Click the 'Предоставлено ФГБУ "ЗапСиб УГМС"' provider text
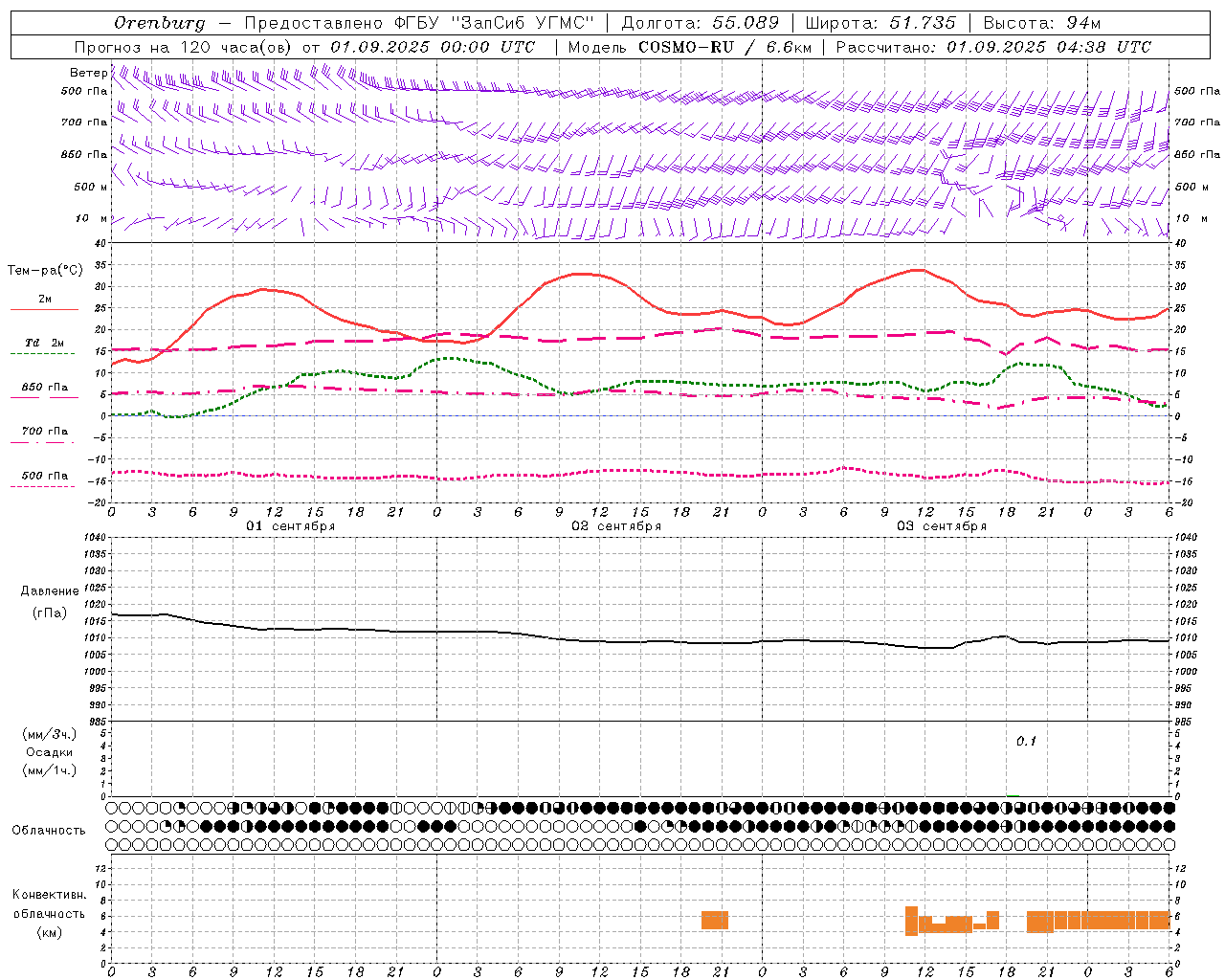The height and width of the screenshot is (980, 1225). click(419, 23)
